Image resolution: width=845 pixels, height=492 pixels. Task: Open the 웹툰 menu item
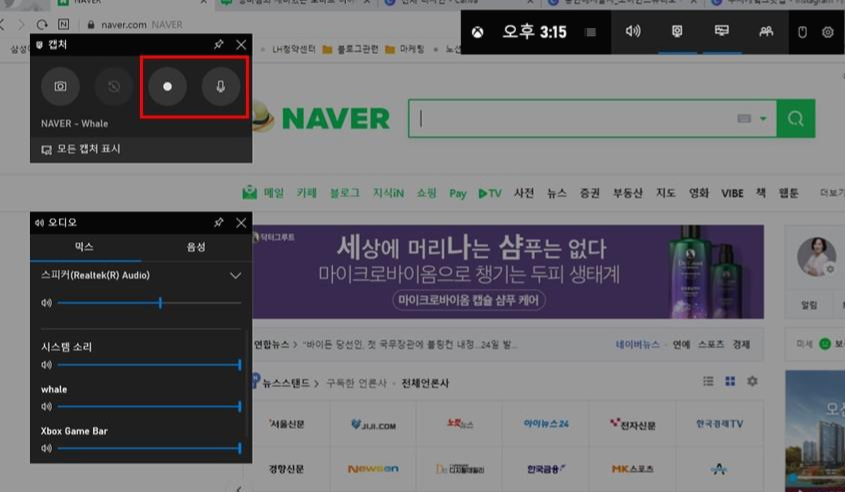[788, 192]
